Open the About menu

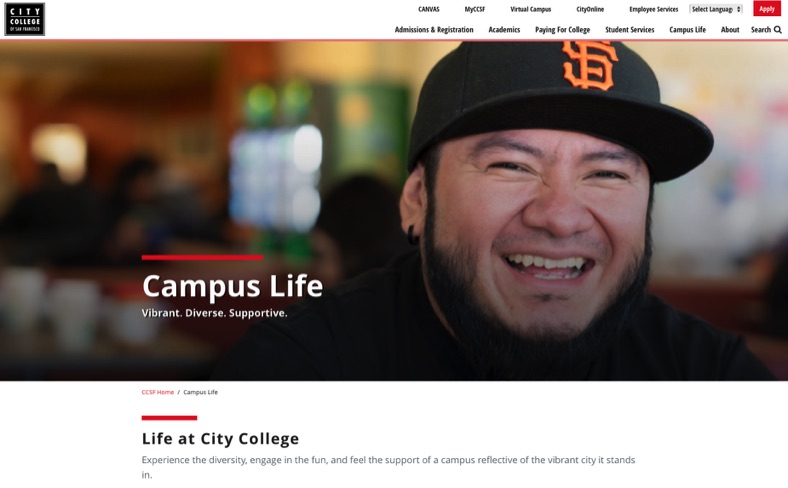coord(730,30)
